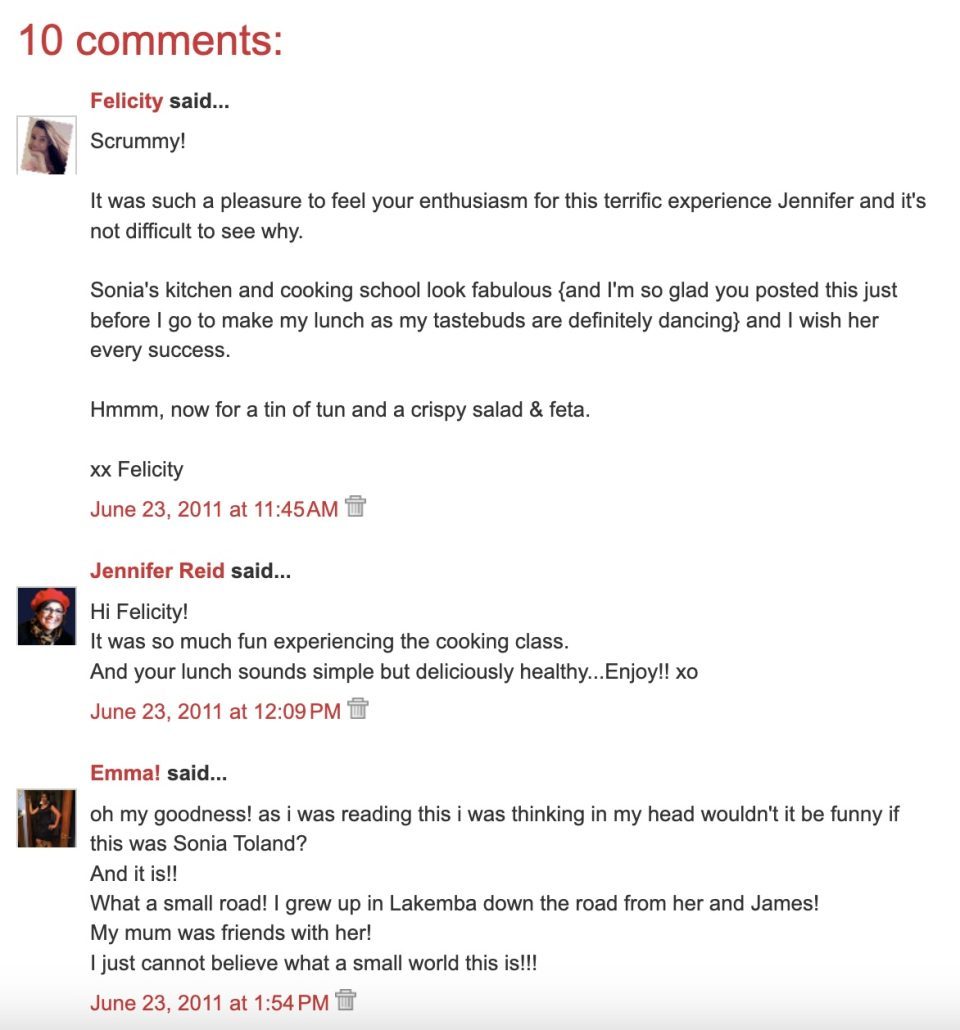Viewport: 960px width, 1030px height.
Task: Click the "10 comments:" heading
Action: [151, 40]
